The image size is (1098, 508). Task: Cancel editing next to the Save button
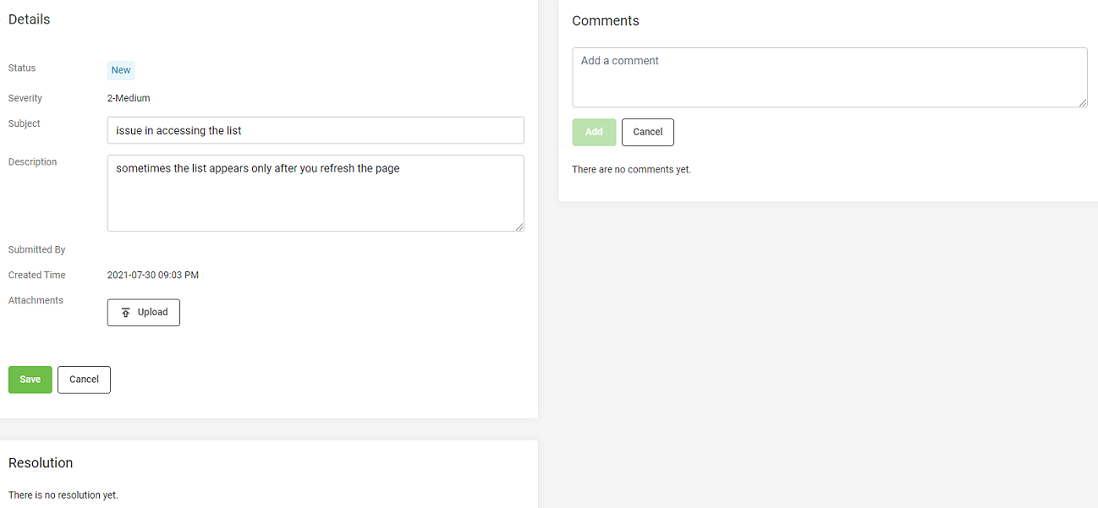[x=84, y=379]
